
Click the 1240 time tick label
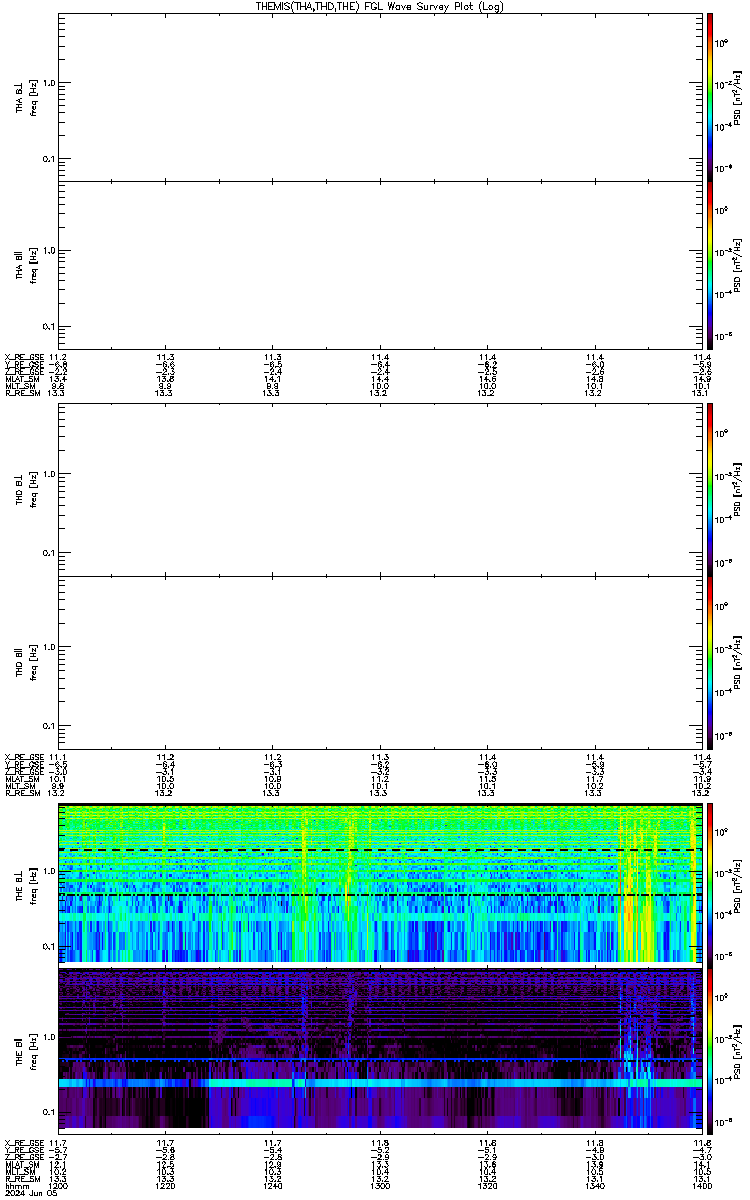point(272,1185)
